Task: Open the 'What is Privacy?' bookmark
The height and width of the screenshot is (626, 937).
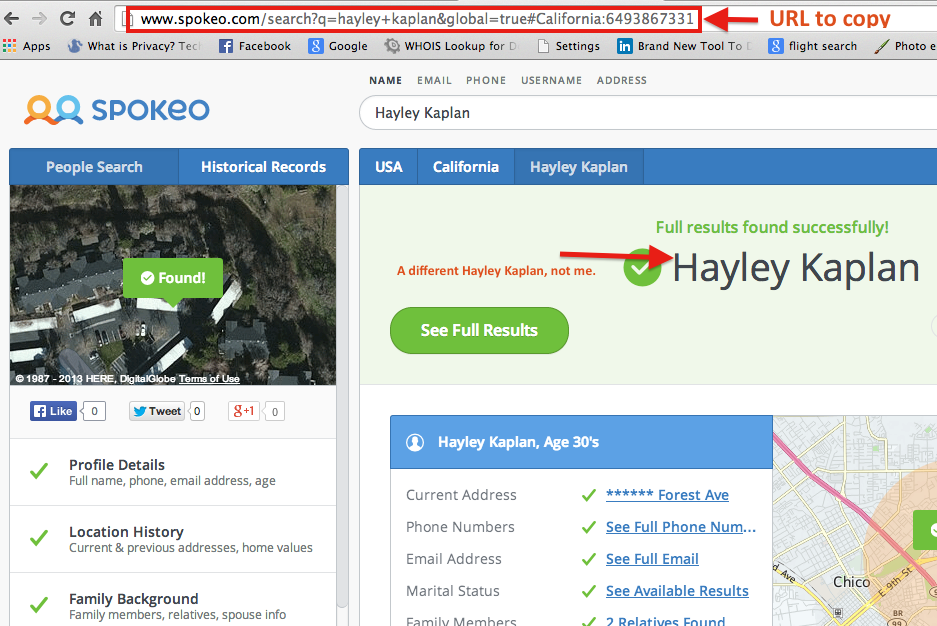Action: pos(134,46)
